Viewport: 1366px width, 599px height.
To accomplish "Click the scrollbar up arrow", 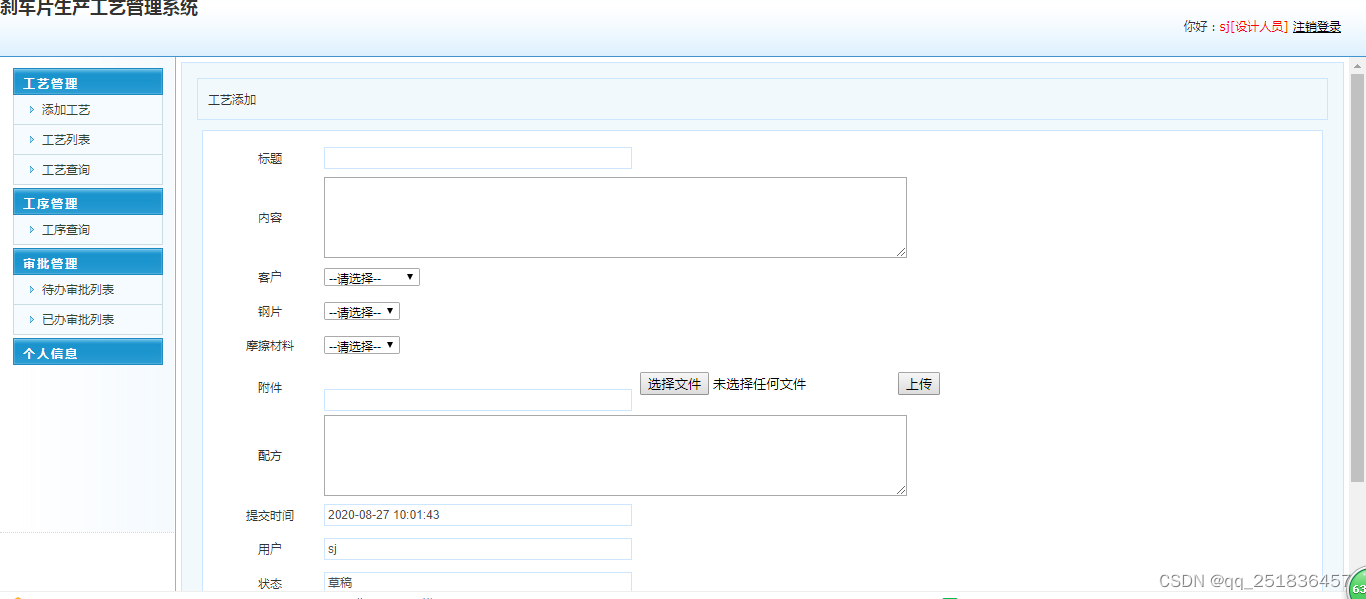I will (1357, 67).
